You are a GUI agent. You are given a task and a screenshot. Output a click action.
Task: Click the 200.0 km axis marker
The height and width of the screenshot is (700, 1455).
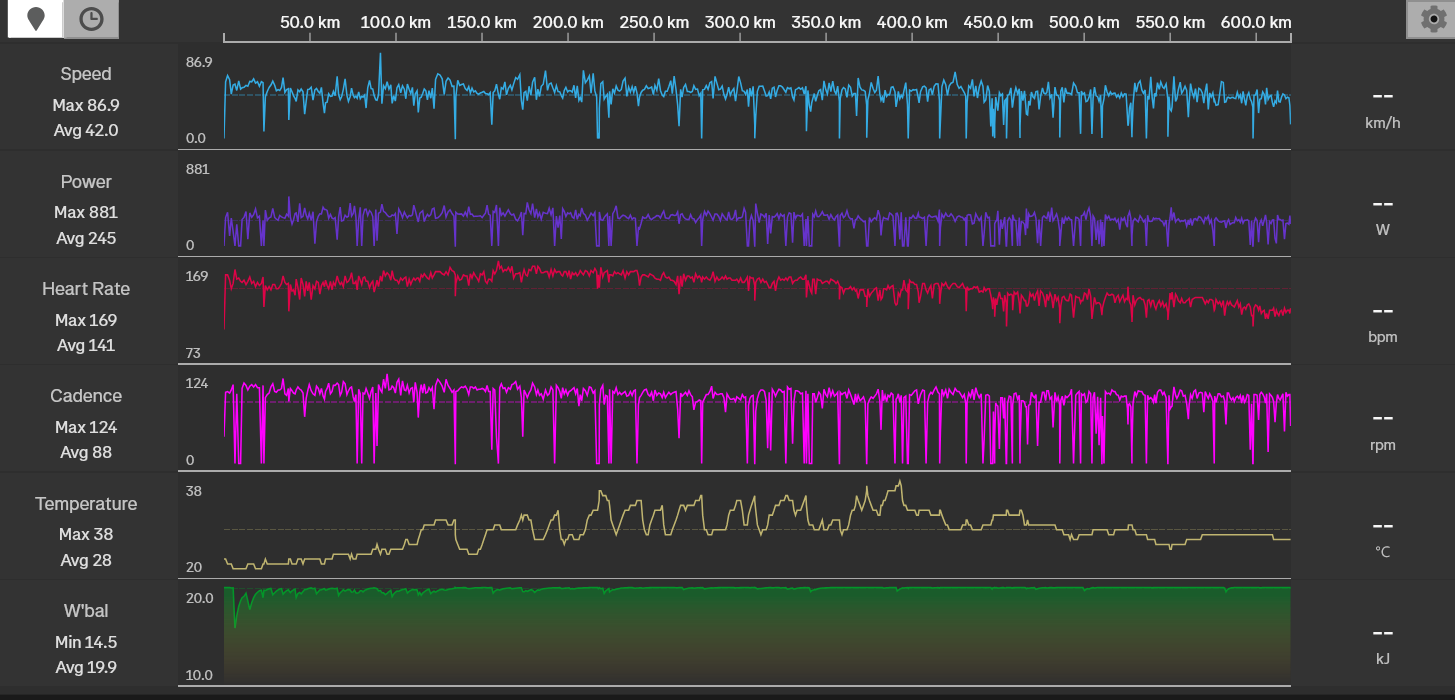569,22
